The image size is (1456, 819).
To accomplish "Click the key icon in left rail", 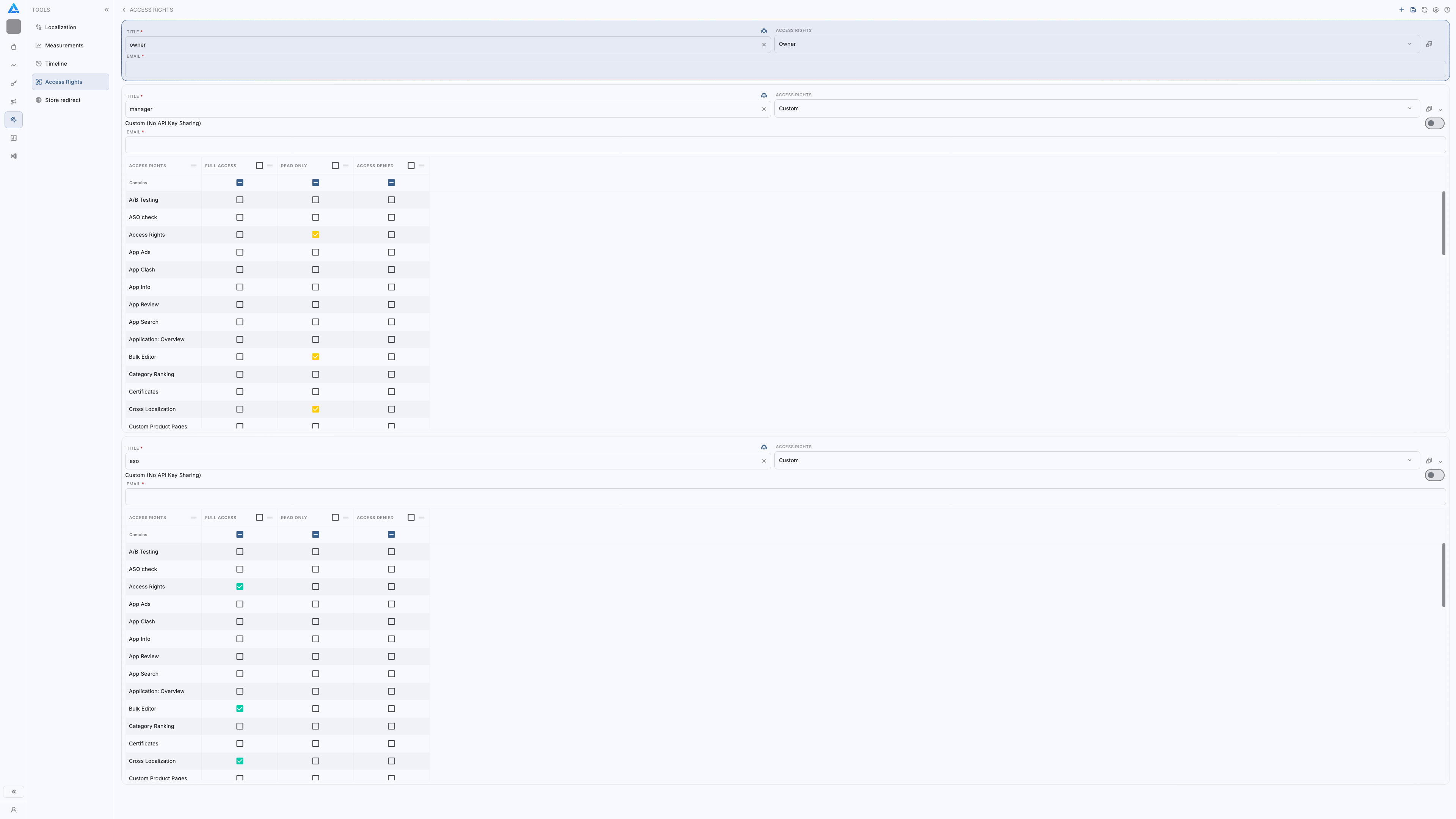I will tap(14, 84).
